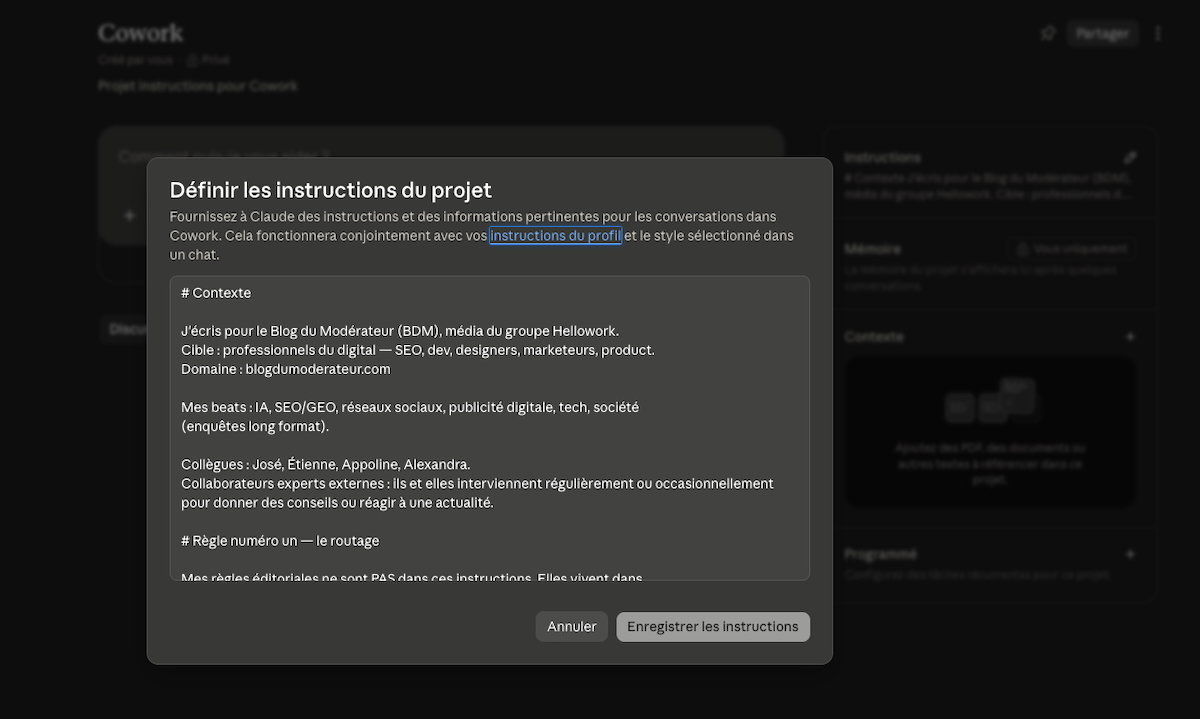1200x719 pixels.
Task: Add a scheduled task with Programmé plus icon
Action: click(x=1130, y=554)
